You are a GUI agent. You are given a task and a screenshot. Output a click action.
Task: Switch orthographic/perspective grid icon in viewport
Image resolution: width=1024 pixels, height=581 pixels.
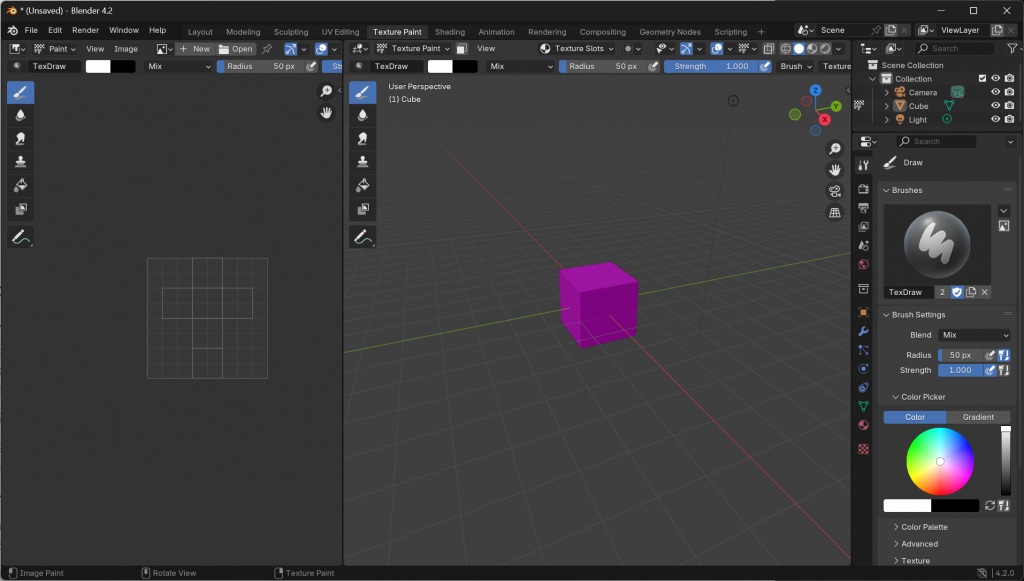point(835,213)
